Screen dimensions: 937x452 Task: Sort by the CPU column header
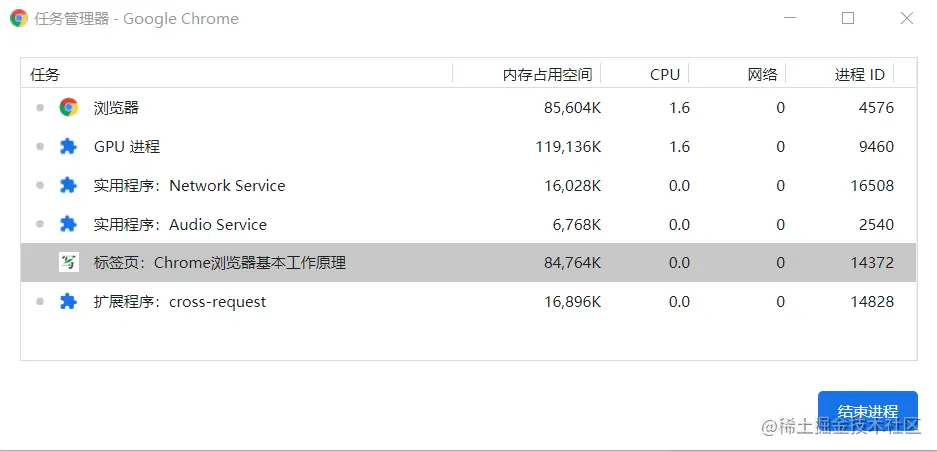[645, 74]
